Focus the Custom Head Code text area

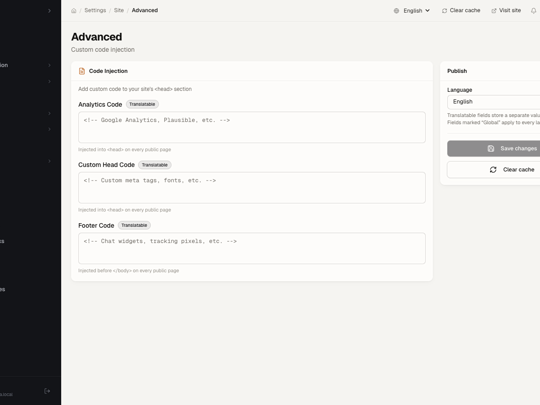[252, 188]
